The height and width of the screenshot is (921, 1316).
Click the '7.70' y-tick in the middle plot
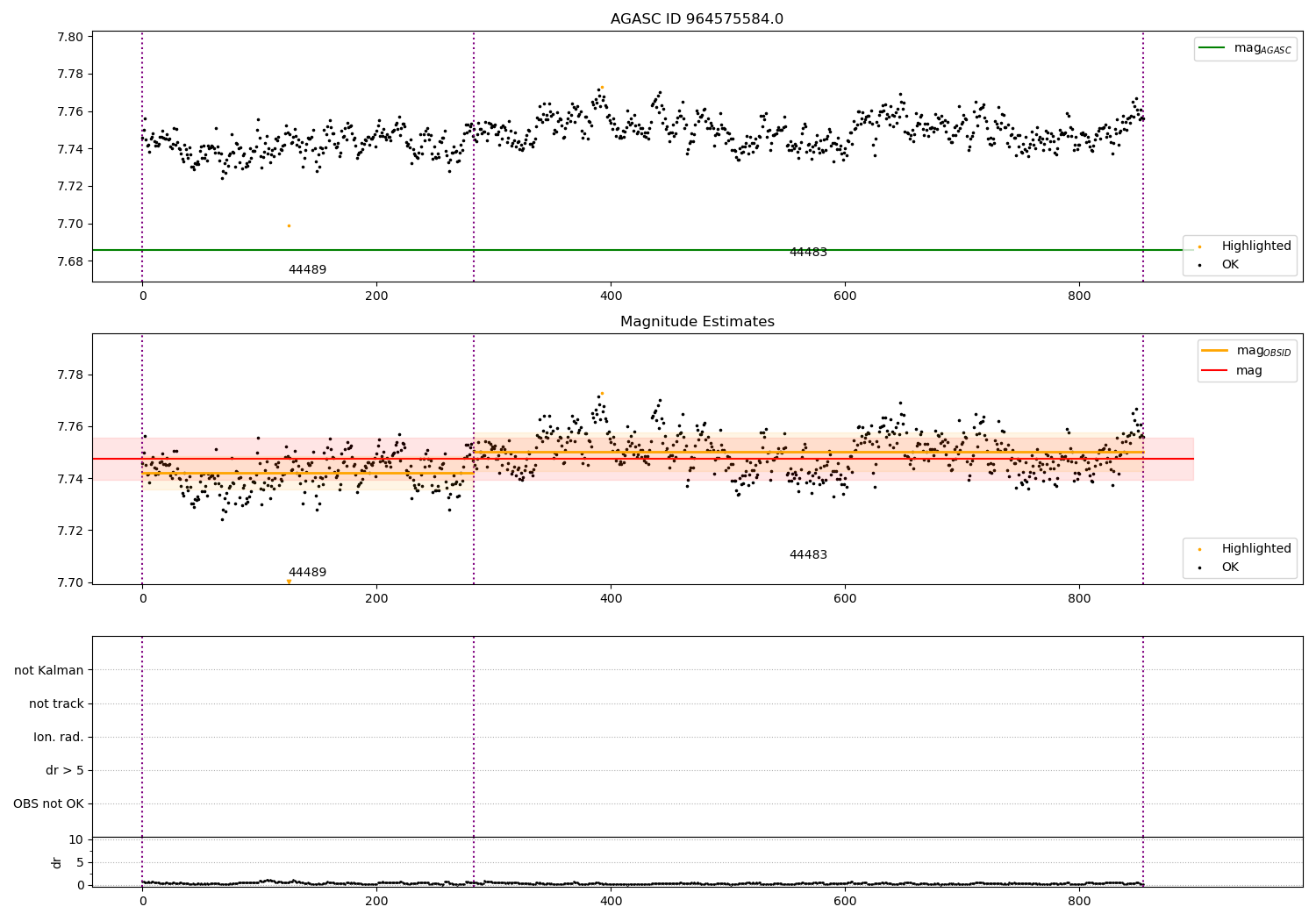[70, 582]
